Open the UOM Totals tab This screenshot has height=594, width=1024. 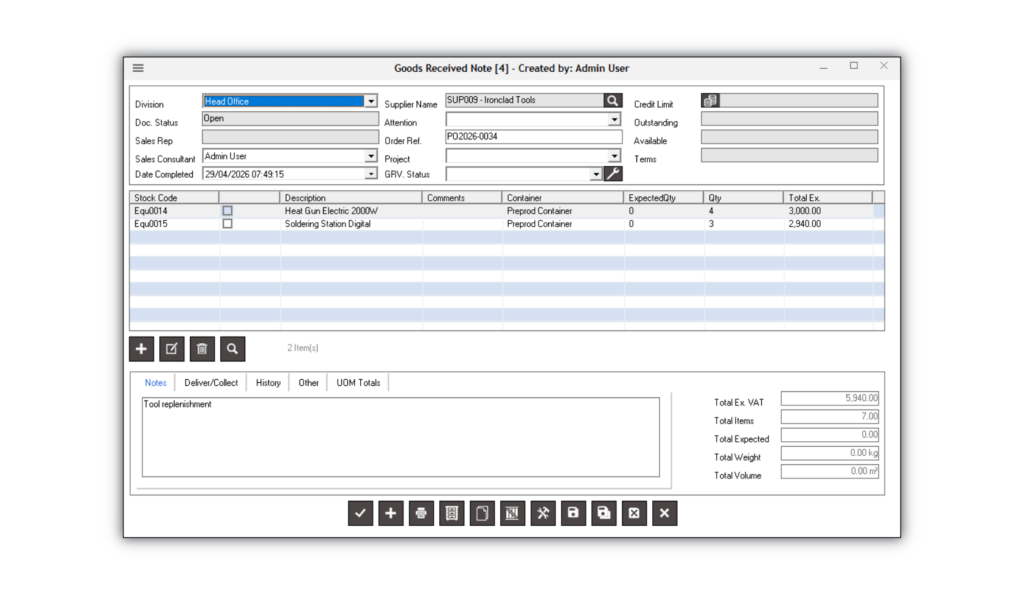358,383
